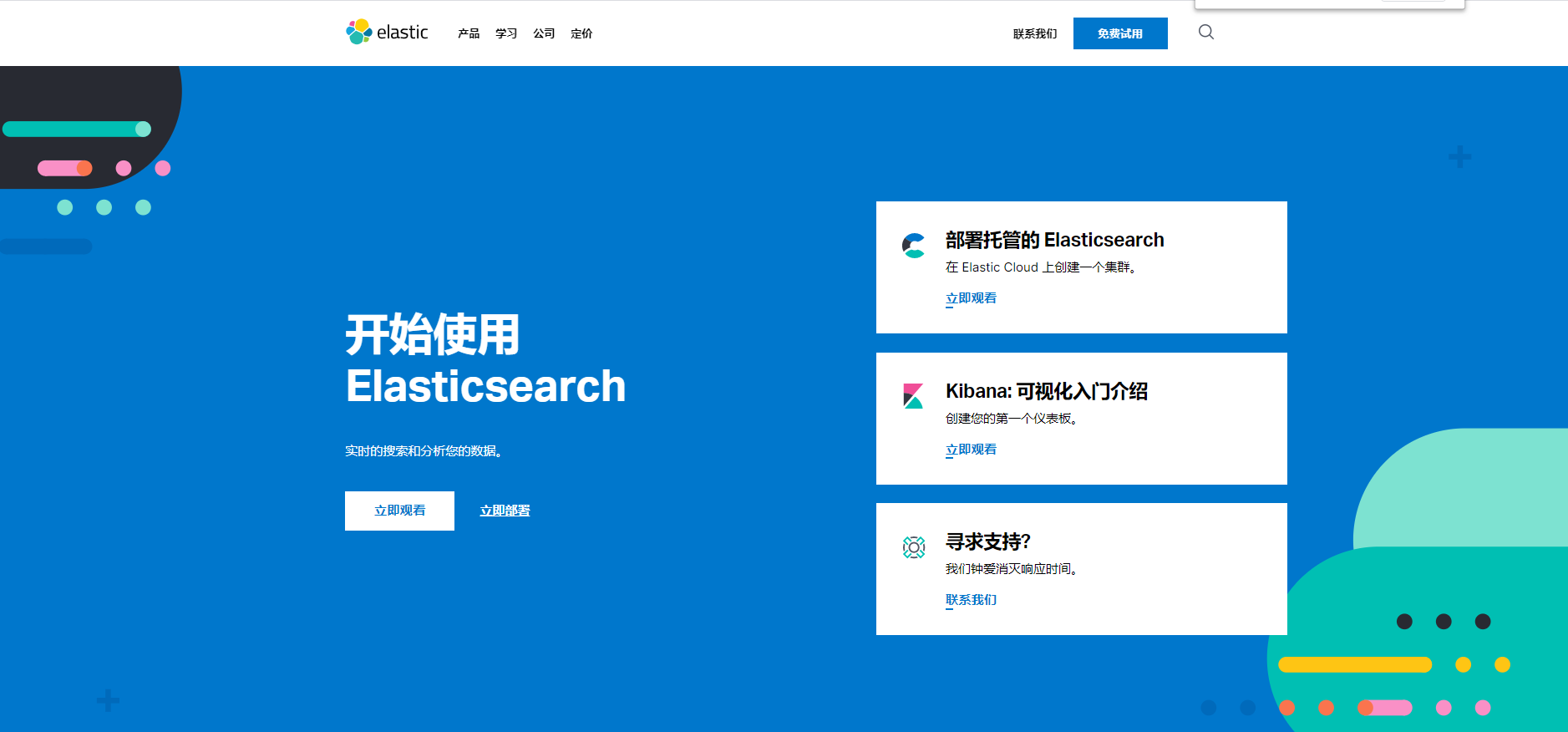Screen dimensions: 1568x732
Task: Click the 部署托管的 Elasticsearch heading
Action: 1054,241
